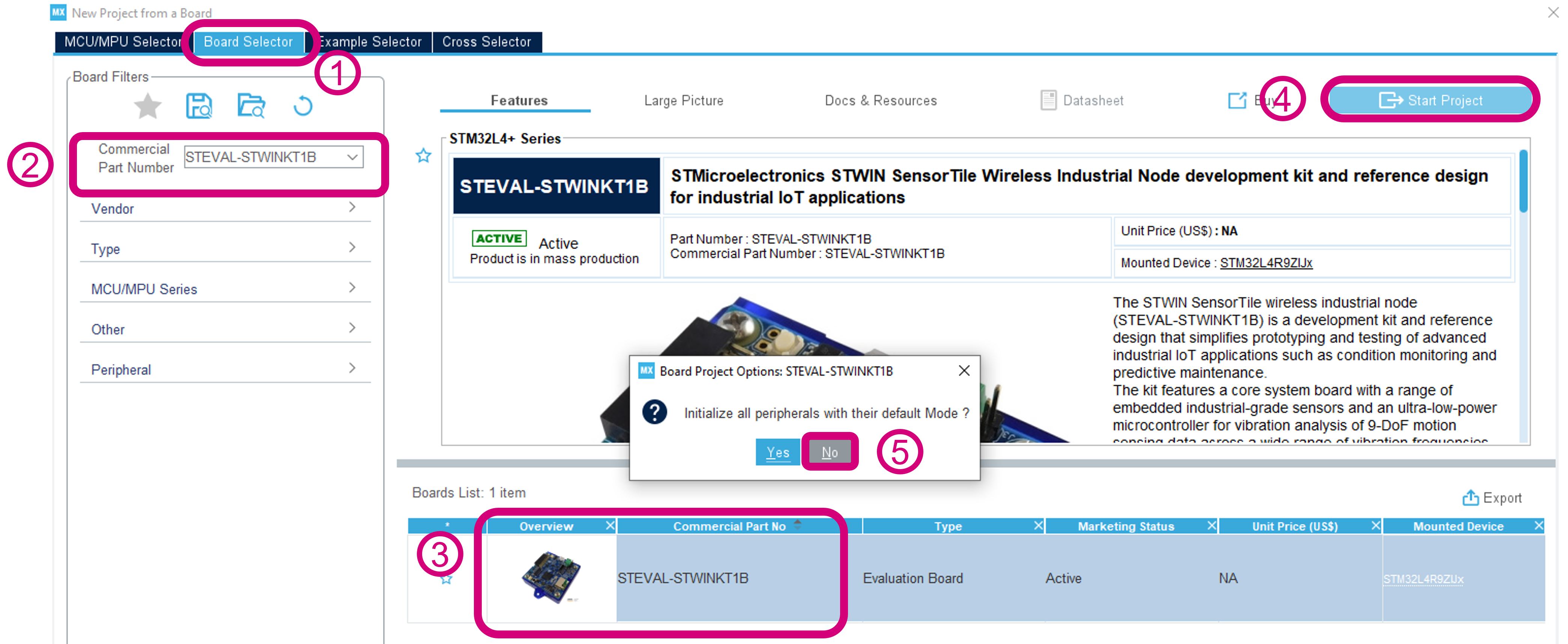Image resolution: width=1568 pixels, height=644 pixels.
Task: Favorite the STEVAL-STWINKT1B board in details pane
Action: [423, 156]
